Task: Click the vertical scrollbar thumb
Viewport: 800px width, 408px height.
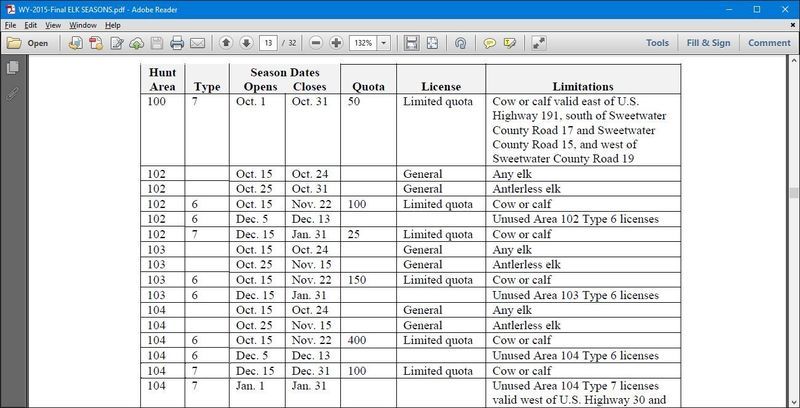Action: (793, 193)
